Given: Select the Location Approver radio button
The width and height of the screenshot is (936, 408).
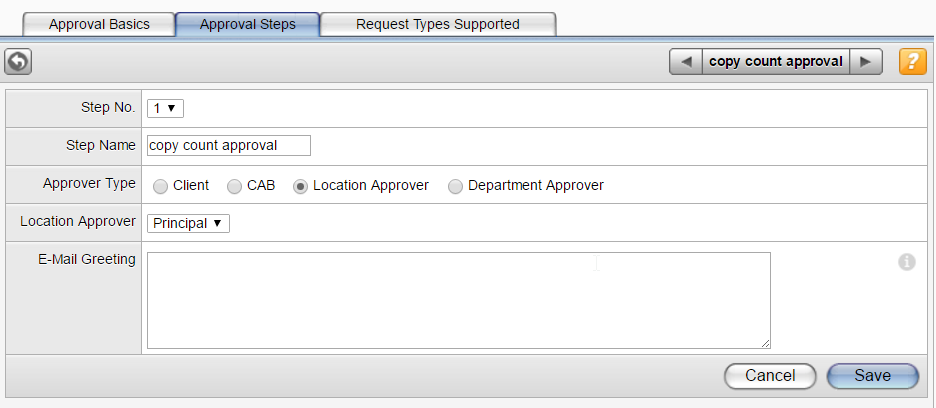Looking at the screenshot, I should (300, 187).
